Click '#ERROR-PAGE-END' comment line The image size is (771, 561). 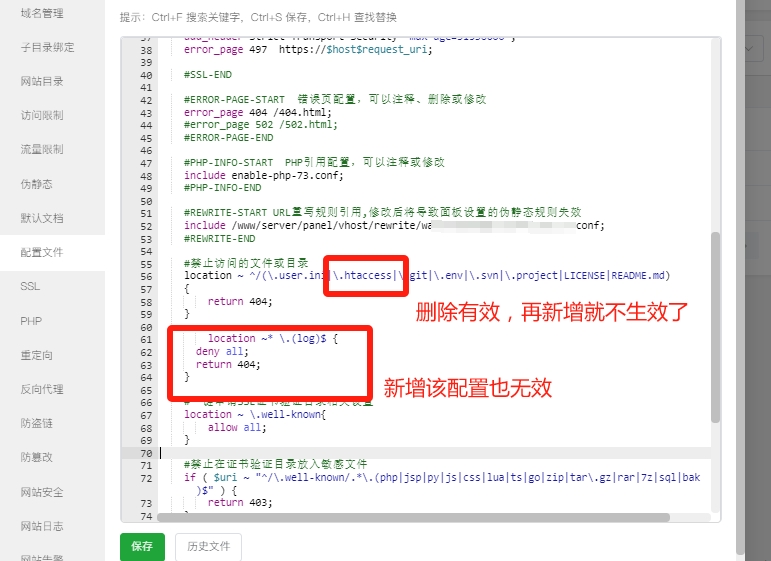[x=228, y=138]
